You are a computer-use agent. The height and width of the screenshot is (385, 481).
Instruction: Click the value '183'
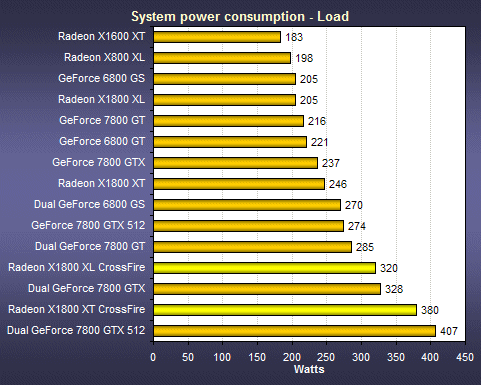(x=294, y=37)
